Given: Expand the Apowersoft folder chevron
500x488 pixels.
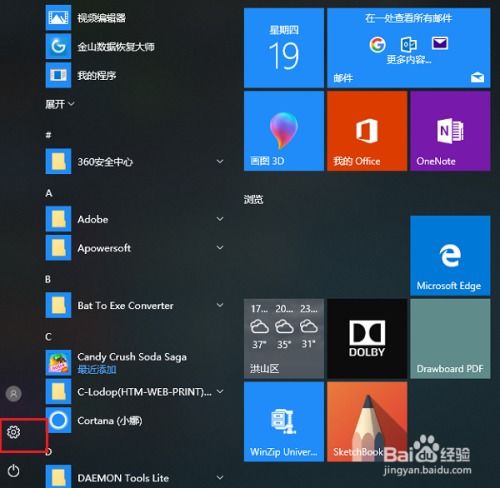Looking at the screenshot, I should point(220,248).
